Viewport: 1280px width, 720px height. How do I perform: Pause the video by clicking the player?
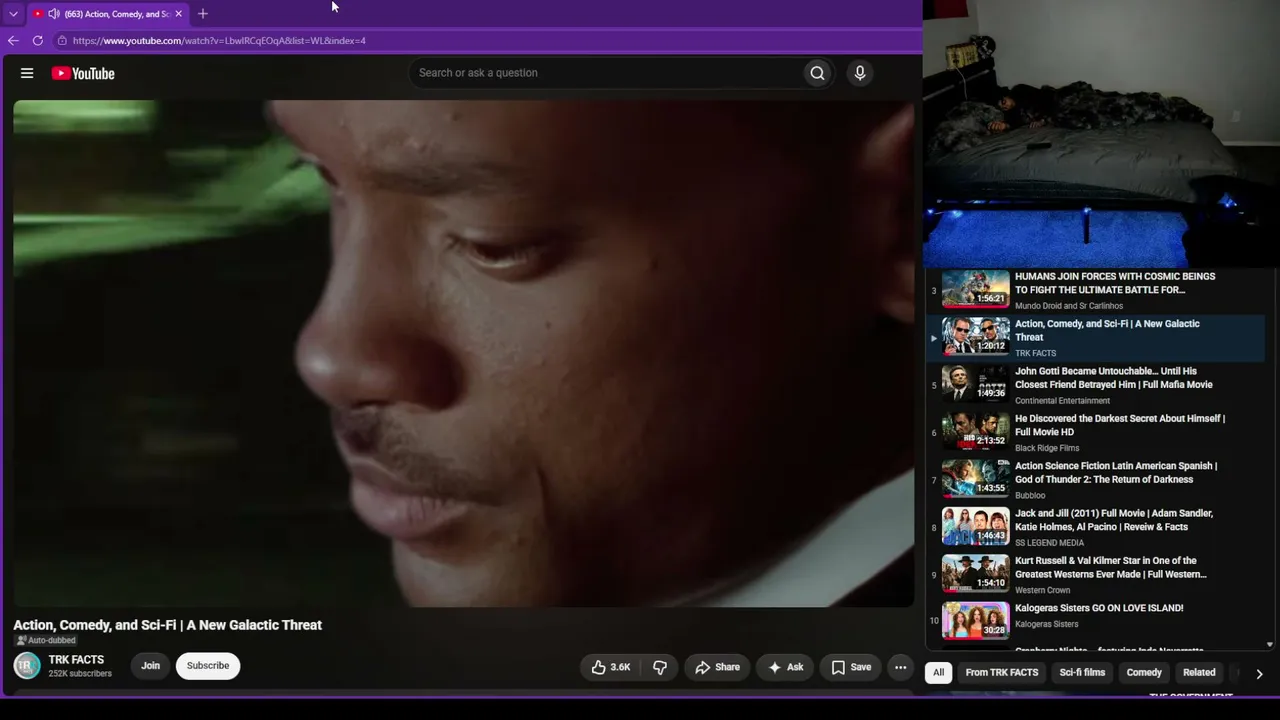[x=463, y=353]
